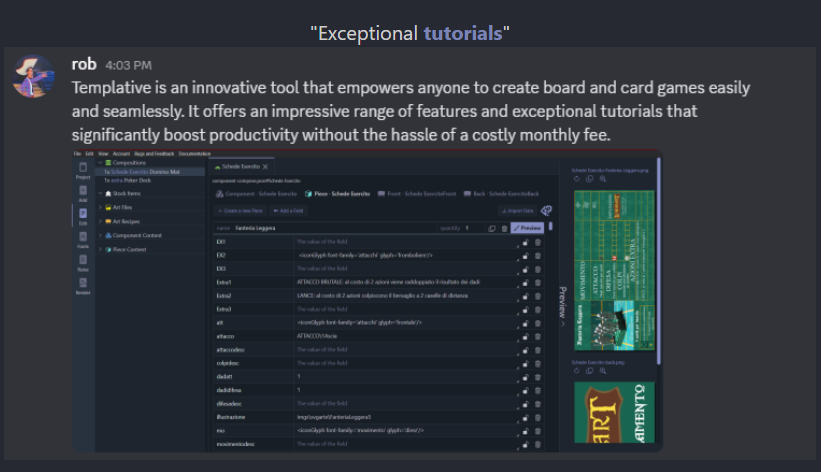The image size is (821, 472).
Task: Delete the attacco field
Action: [x=538, y=336]
